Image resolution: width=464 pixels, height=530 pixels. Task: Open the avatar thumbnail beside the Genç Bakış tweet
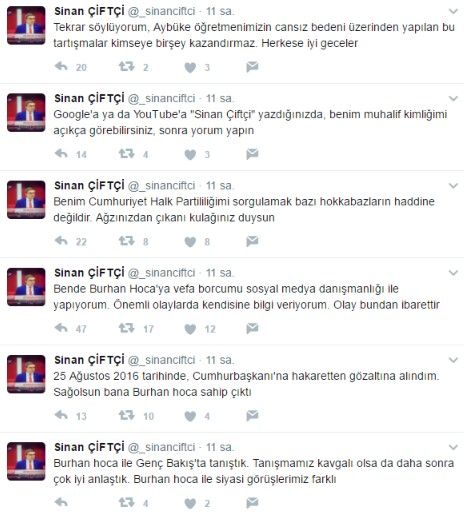(26, 461)
